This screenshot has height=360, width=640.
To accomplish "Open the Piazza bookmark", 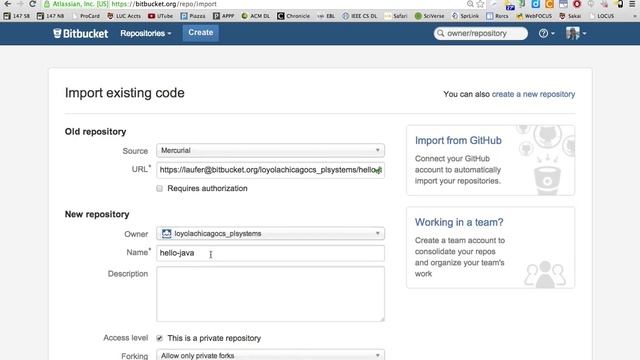I will [193, 16].
